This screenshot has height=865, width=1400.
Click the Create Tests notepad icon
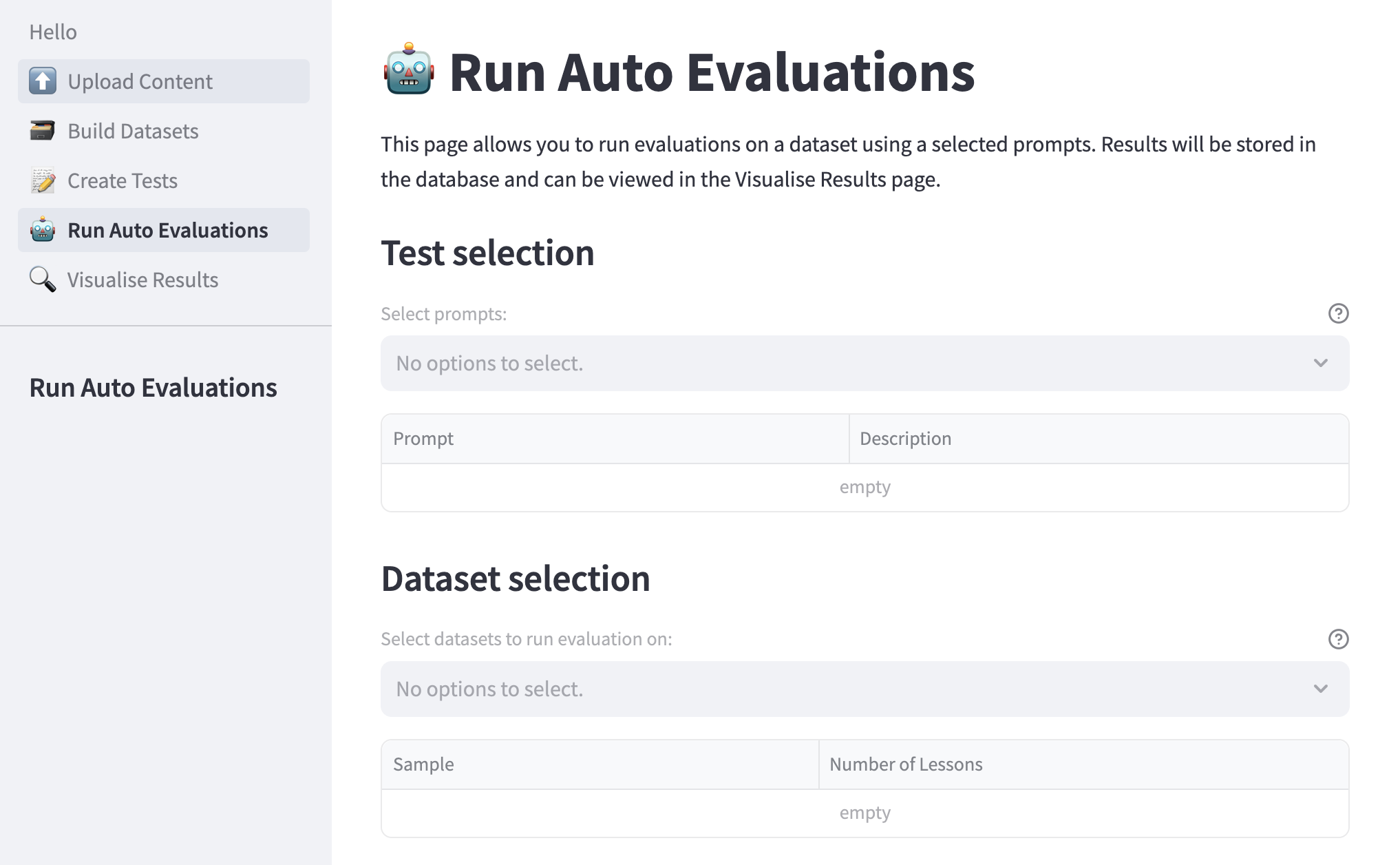43,180
